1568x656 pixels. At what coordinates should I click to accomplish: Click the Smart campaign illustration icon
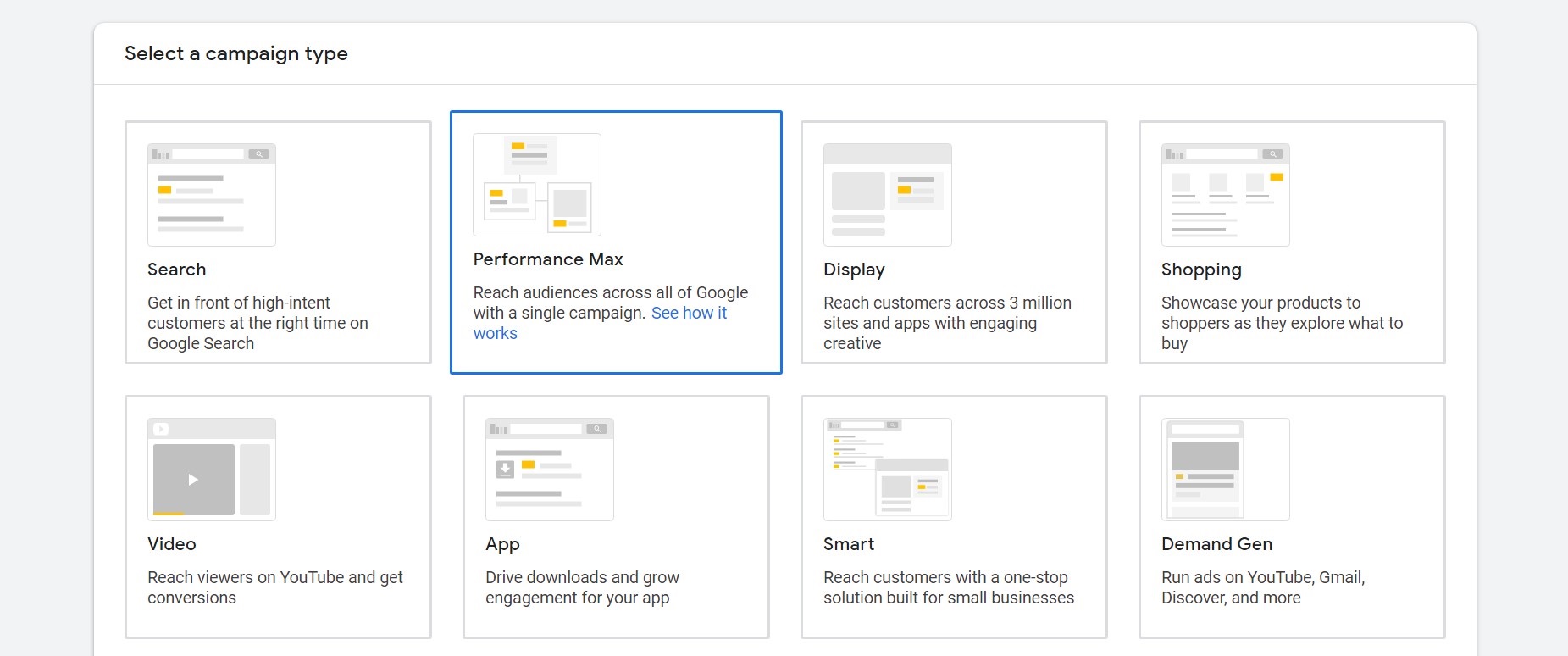coord(888,470)
